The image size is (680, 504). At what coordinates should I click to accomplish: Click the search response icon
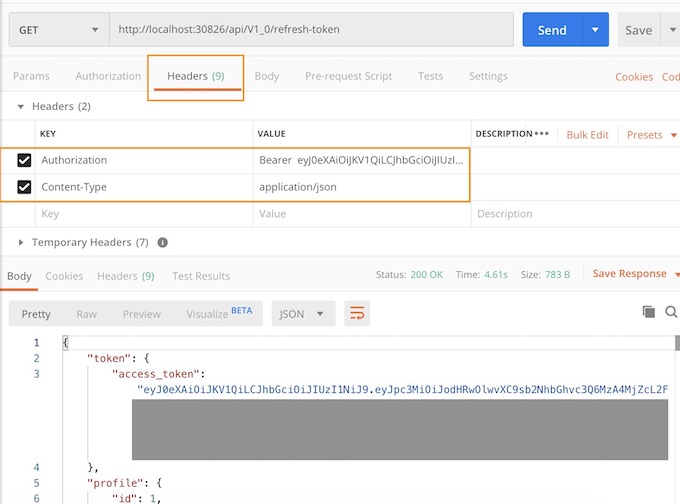coord(671,312)
